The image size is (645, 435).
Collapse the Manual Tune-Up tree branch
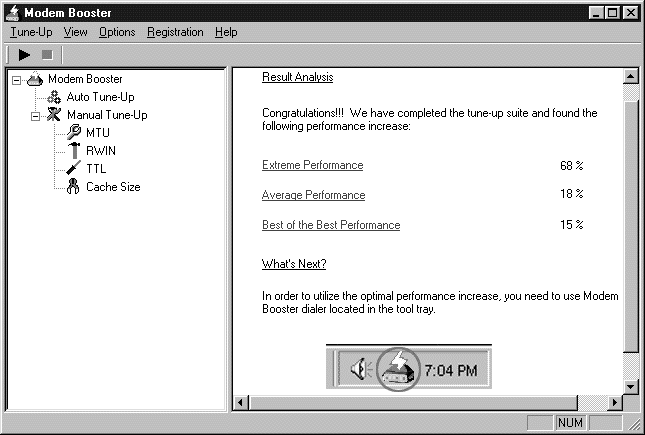pyautogui.click(x=35, y=116)
